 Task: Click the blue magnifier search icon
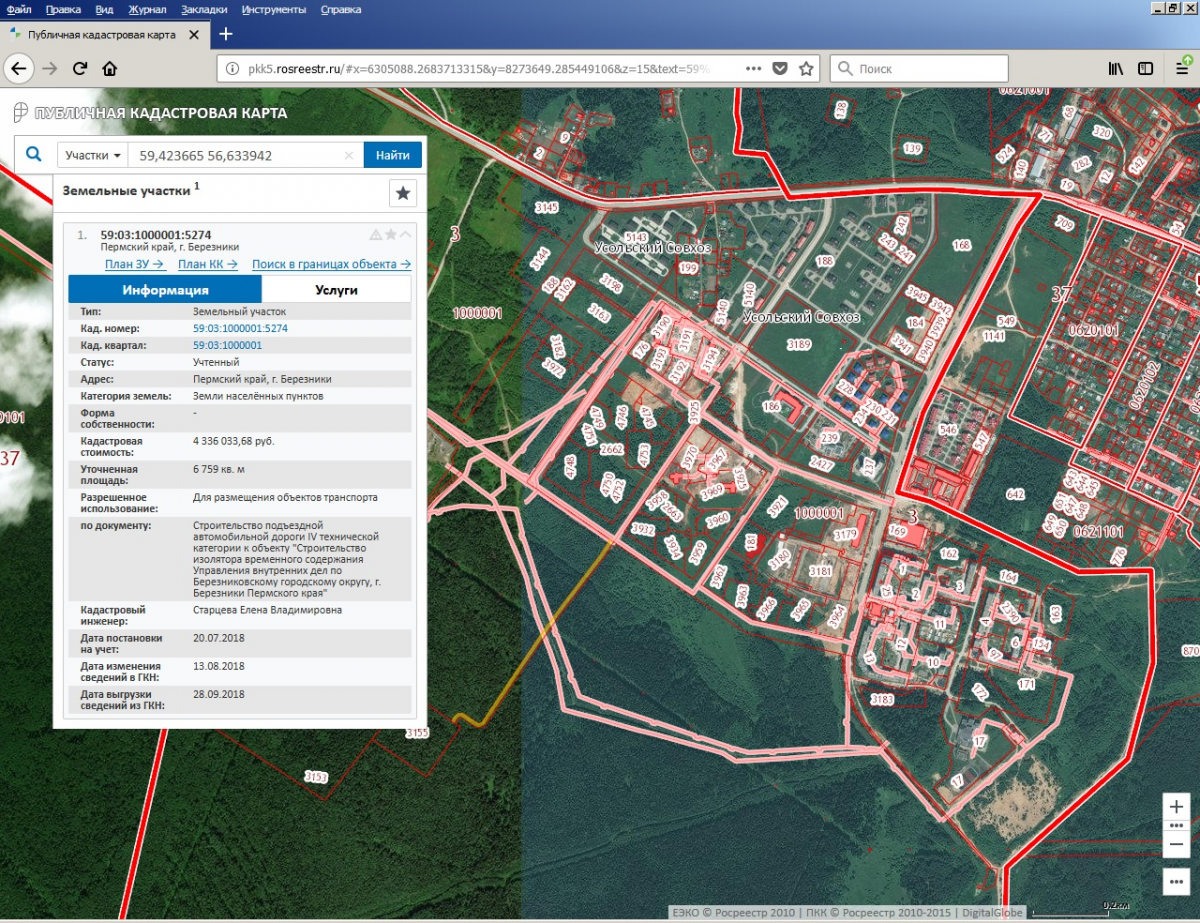point(34,155)
